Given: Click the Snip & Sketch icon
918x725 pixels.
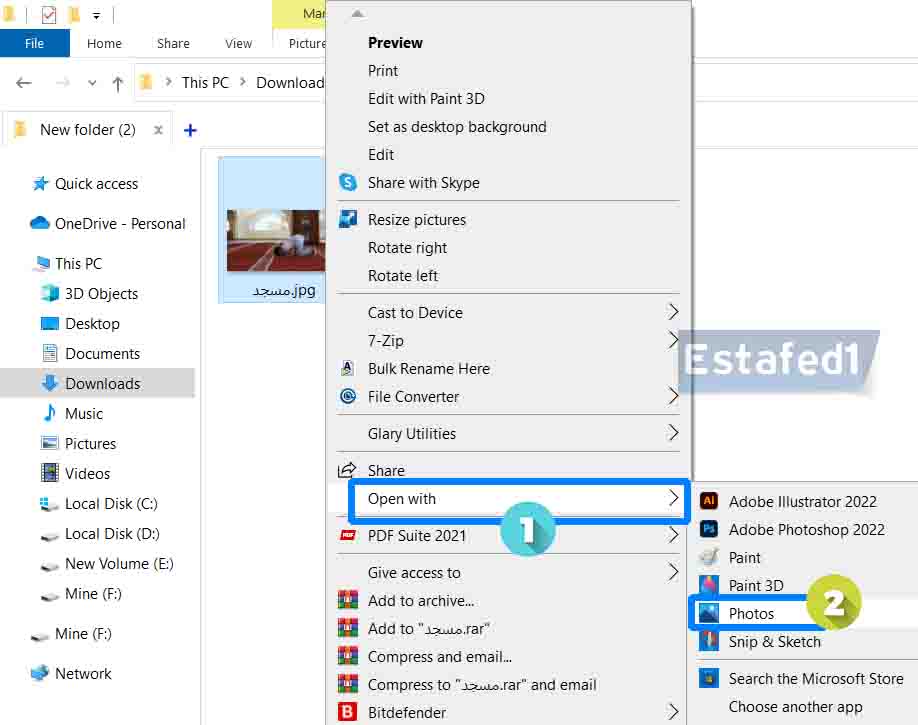Looking at the screenshot, I should coord(709,642).
